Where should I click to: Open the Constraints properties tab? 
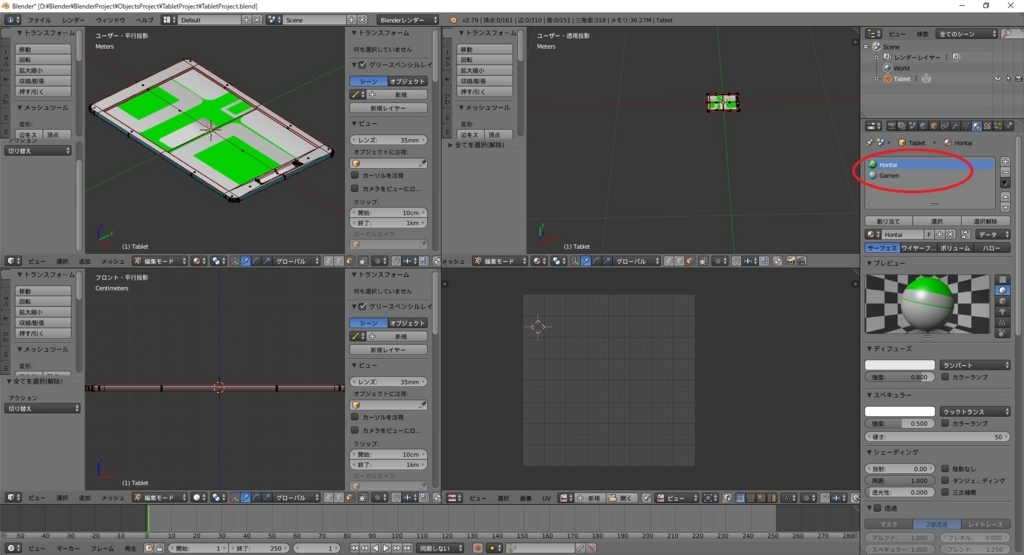pos(944,125)
